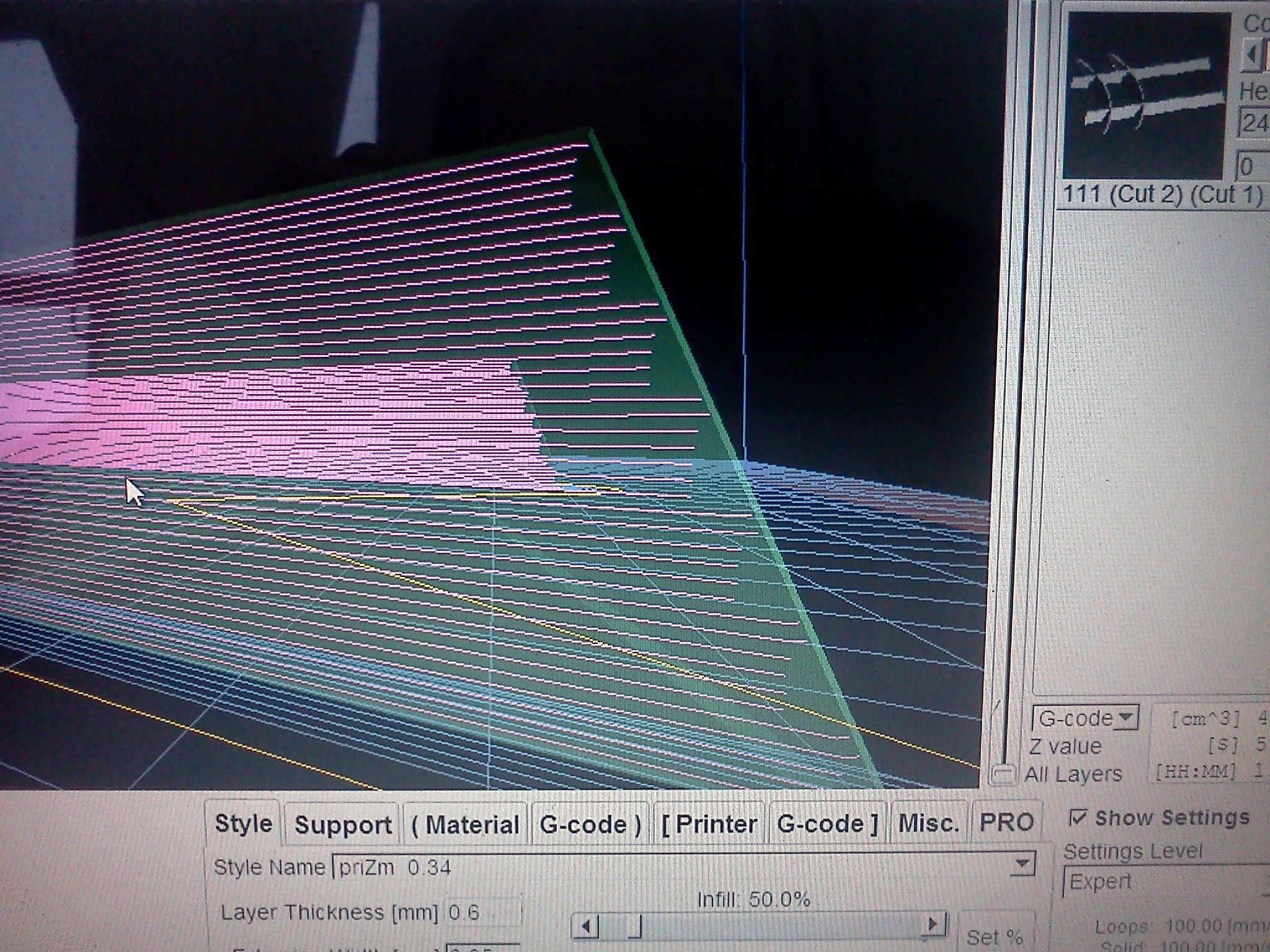Open the PRO tab
The width and height of the screenshot is (1270, 952).
pyautogui.click(x=1006, y=823)
